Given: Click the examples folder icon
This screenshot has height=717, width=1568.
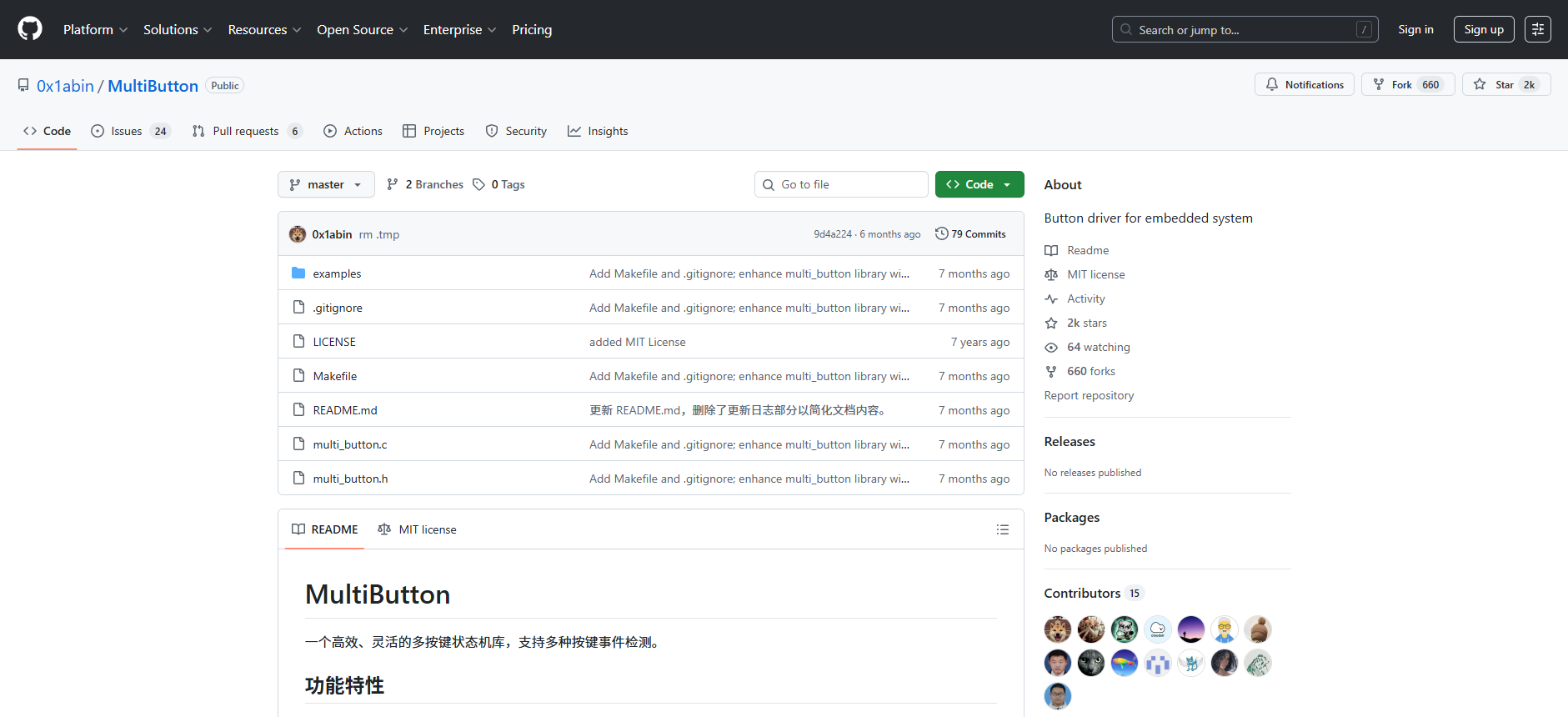Looking at the screenshot, I should point(298,273).
